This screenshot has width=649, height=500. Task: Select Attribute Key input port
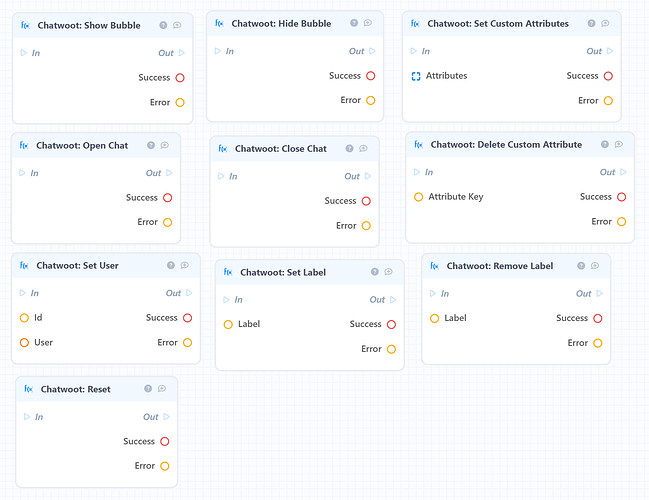[418, 197]
